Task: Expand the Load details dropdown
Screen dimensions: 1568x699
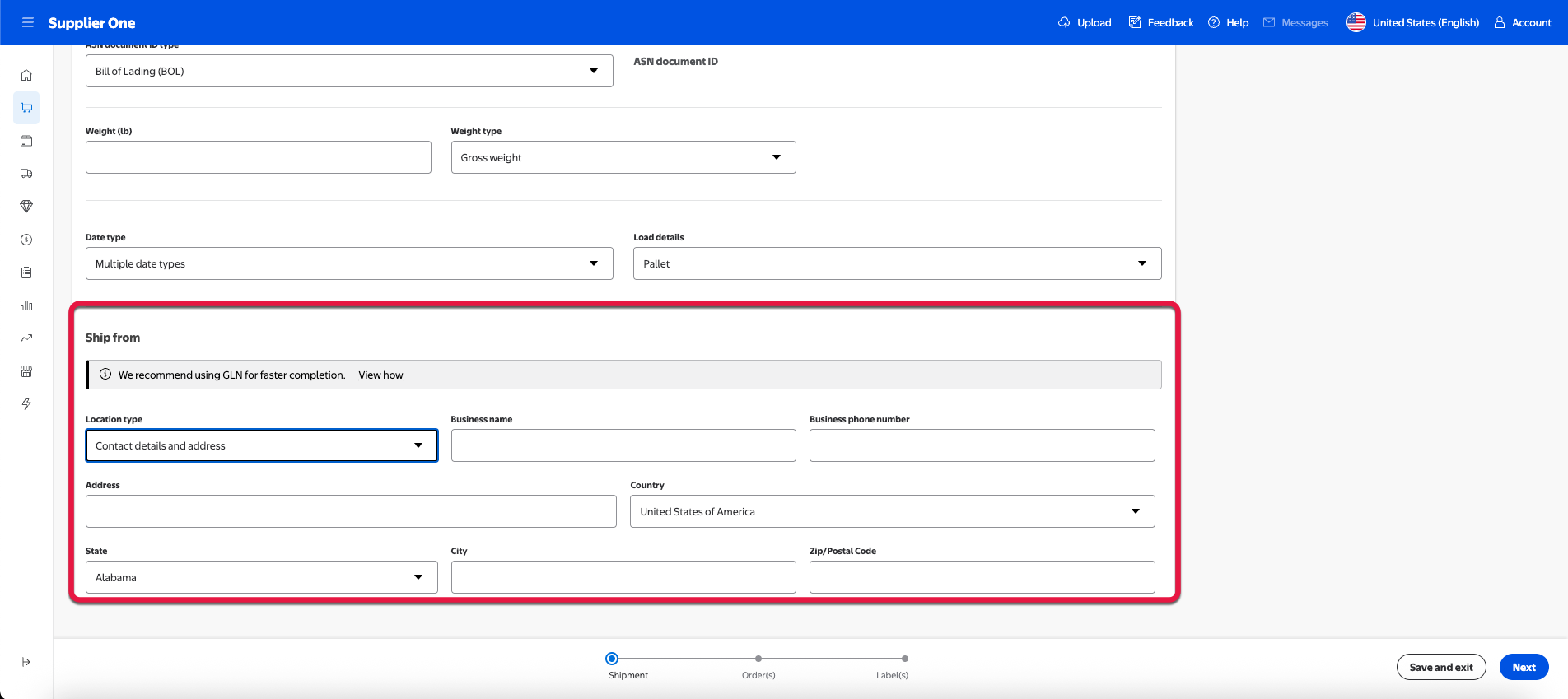Action: pyautogui.click(x=897, y=263)
